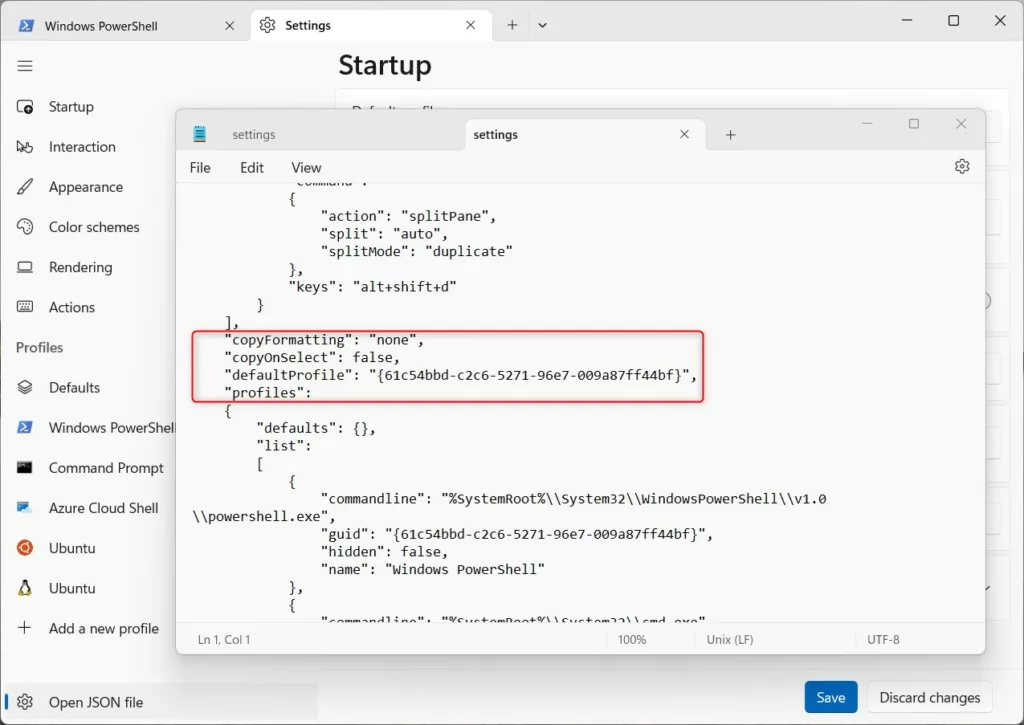The width and height of the screenshot is (1024, 725).
Task: Open the Terminal new-tab dropdown chevron
Action: pyautogui.click(x=542, y=25)
